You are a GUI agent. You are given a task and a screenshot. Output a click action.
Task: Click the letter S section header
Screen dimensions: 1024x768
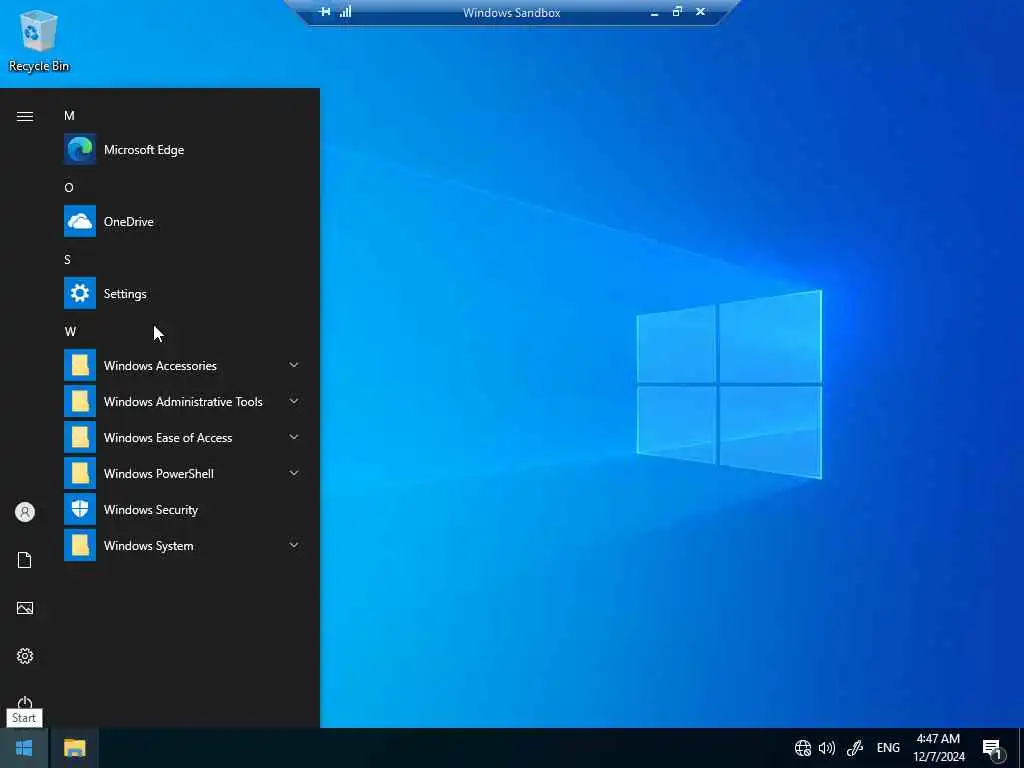(67, 259)
